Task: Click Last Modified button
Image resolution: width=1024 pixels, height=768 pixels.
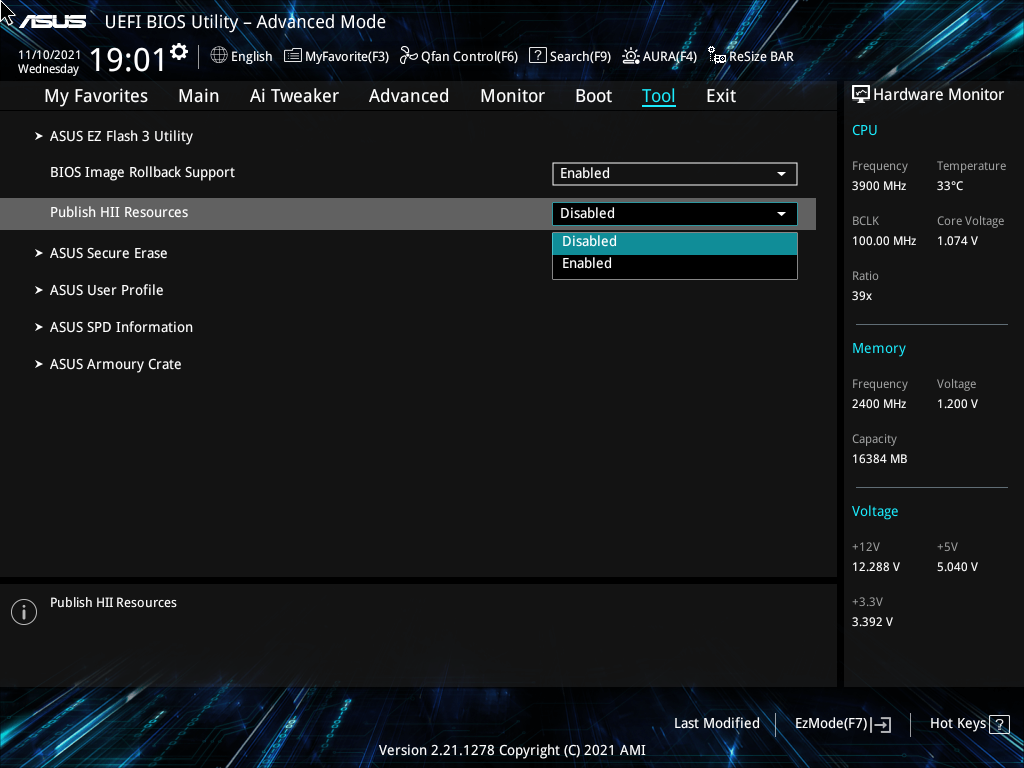Action: click(716, 724)
